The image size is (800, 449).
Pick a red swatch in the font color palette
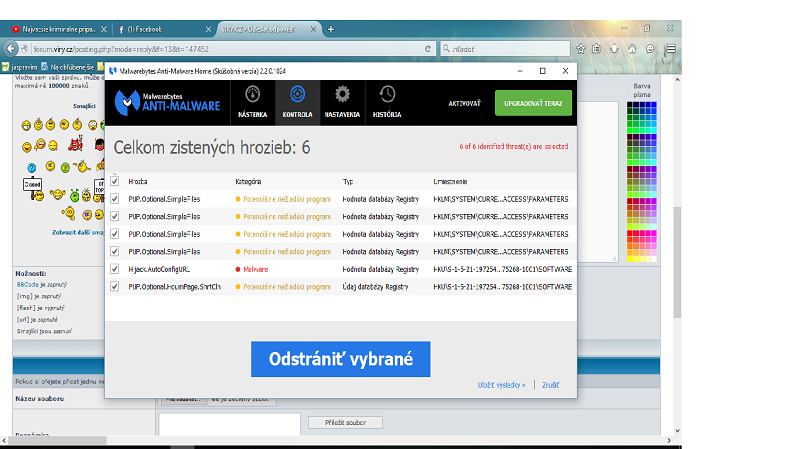(x=630, y=233)
